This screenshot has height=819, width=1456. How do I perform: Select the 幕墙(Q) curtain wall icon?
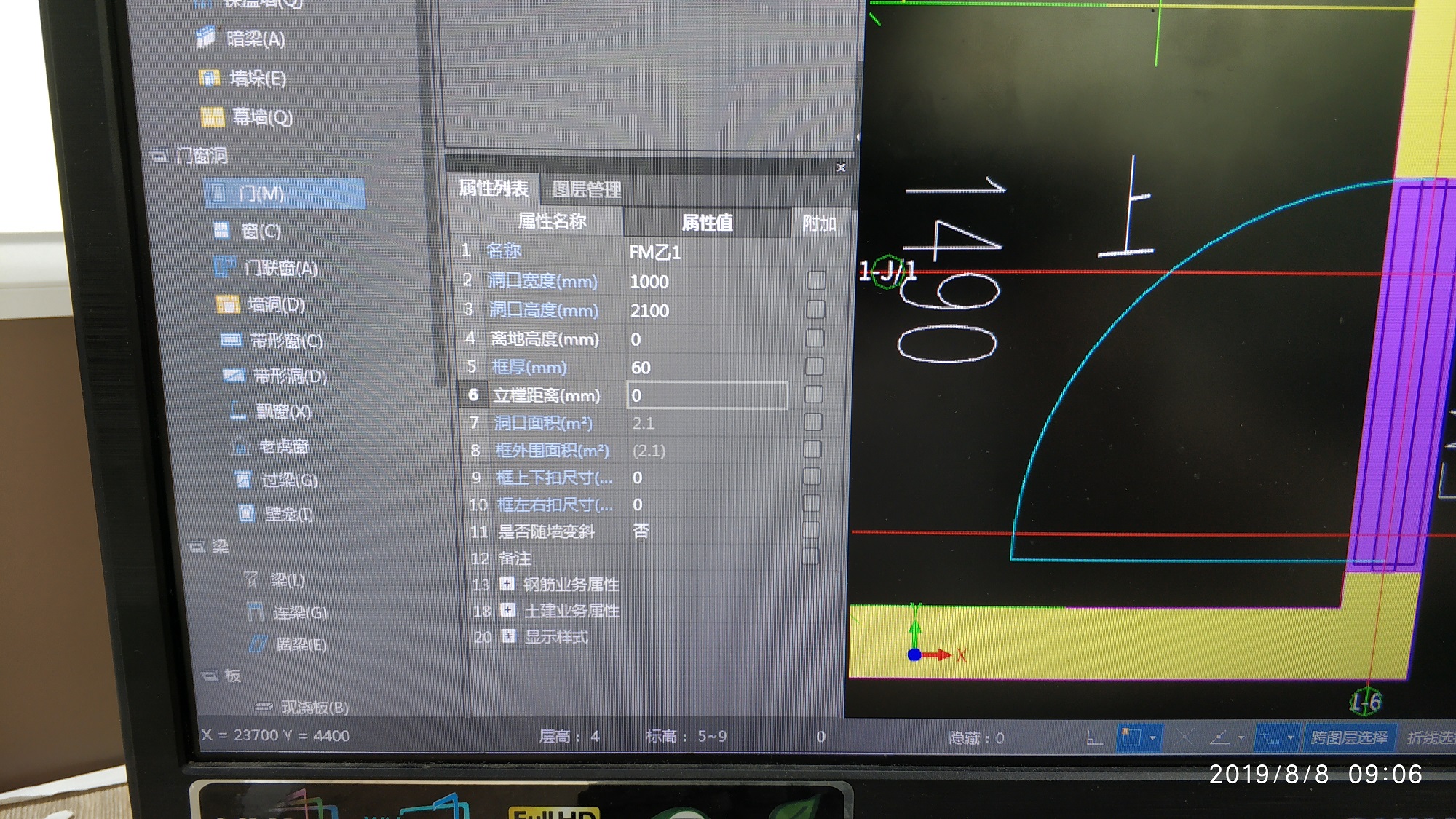coord(213,116)
